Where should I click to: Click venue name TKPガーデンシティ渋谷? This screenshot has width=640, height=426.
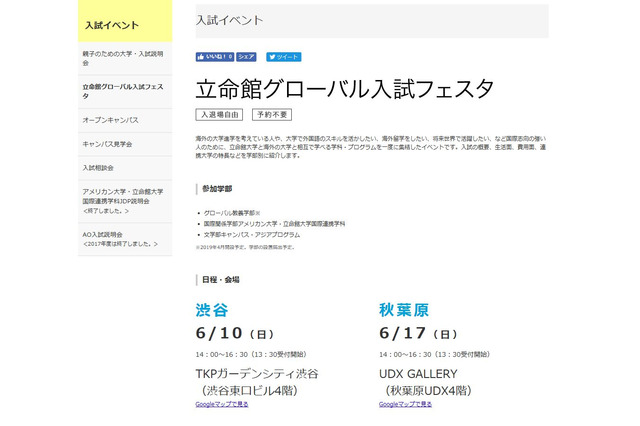tap(257, 374)
